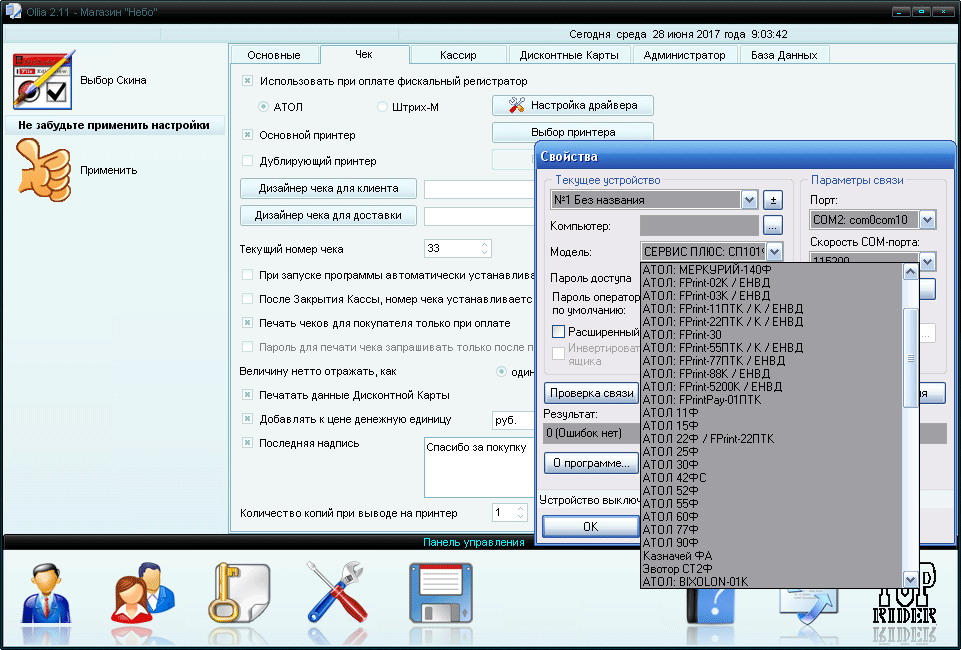Toggle Добавлять к цене денежную единицу checkbox

pos(248,419)
